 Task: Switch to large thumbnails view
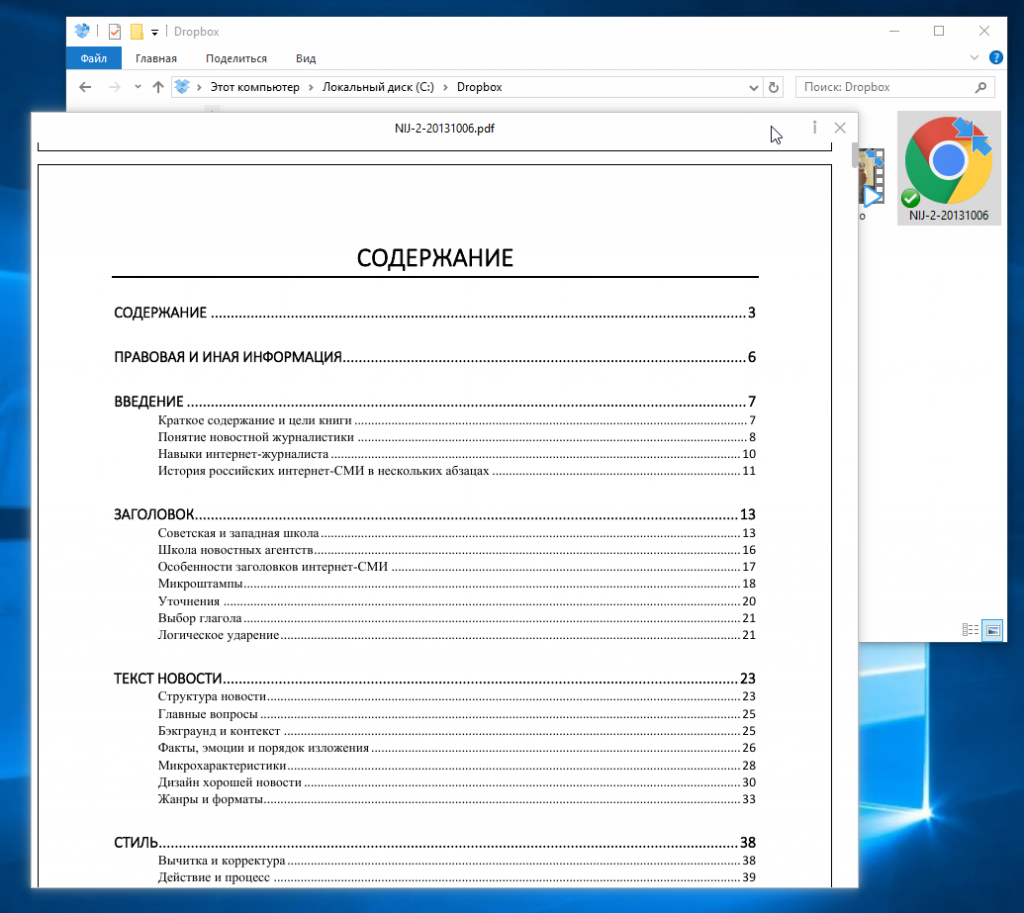tap(992, 630)
